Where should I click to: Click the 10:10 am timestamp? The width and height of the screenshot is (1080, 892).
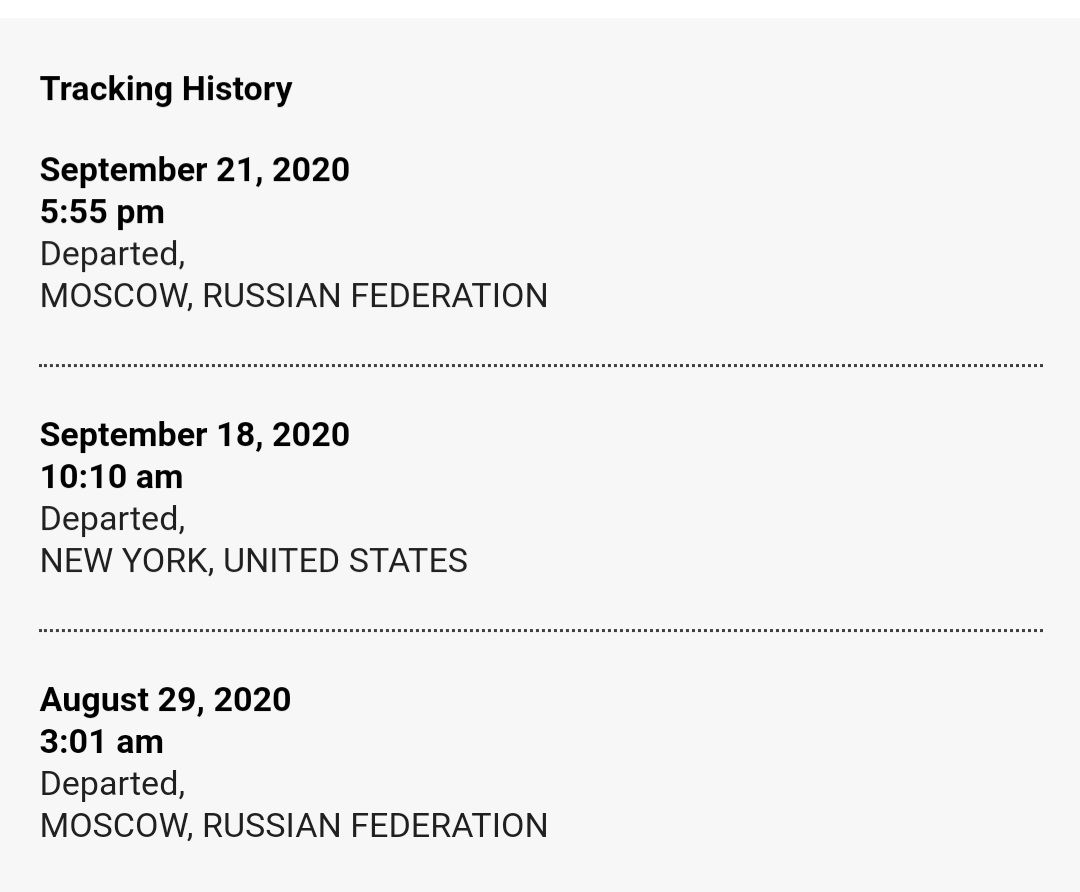coord(111,477)
